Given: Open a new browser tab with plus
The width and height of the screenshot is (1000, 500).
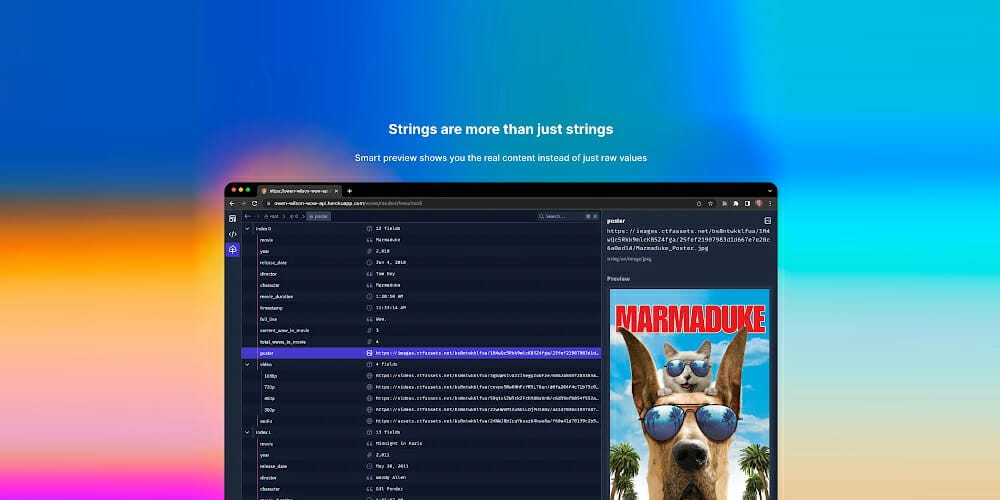Looking at the screenshot, I should tap(349, 191).
